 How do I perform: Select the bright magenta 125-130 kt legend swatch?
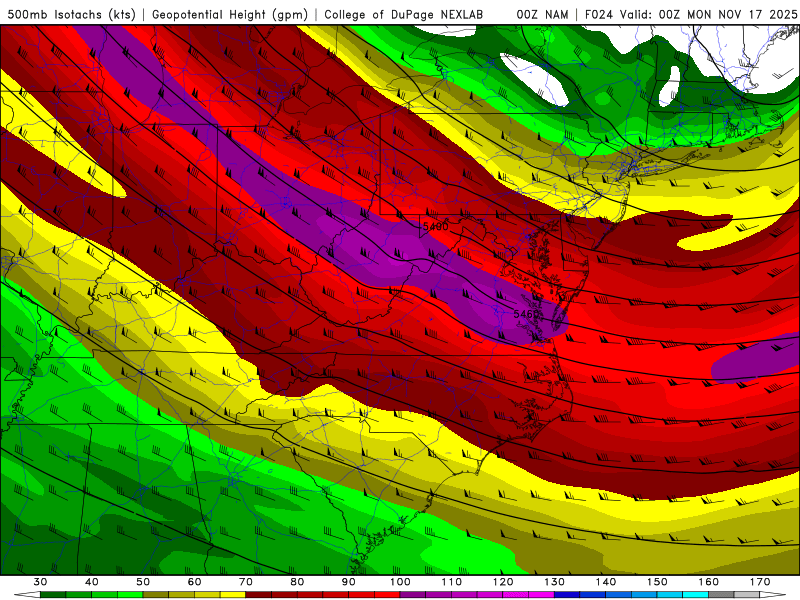[x=542, y=595]
